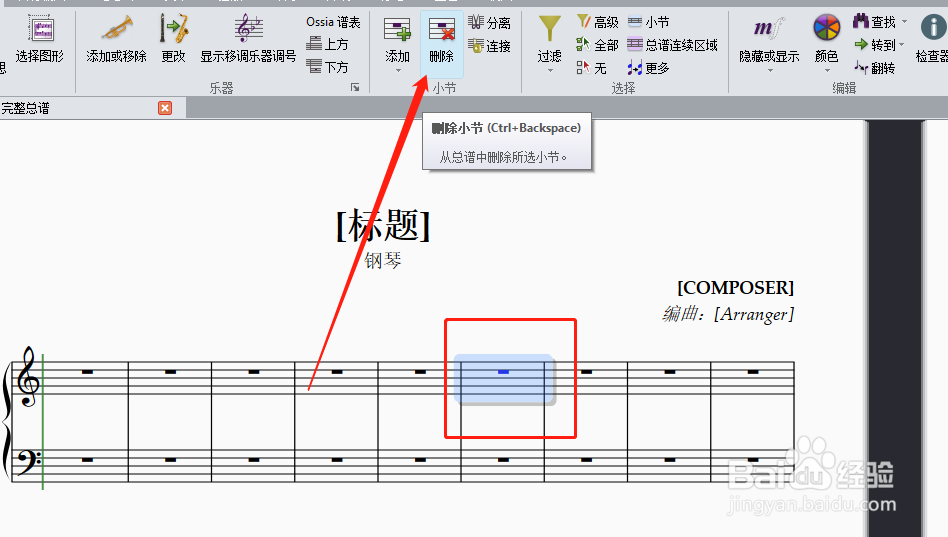
Task: Click the Flip (翻转) icon
Action: coord(861,67)
